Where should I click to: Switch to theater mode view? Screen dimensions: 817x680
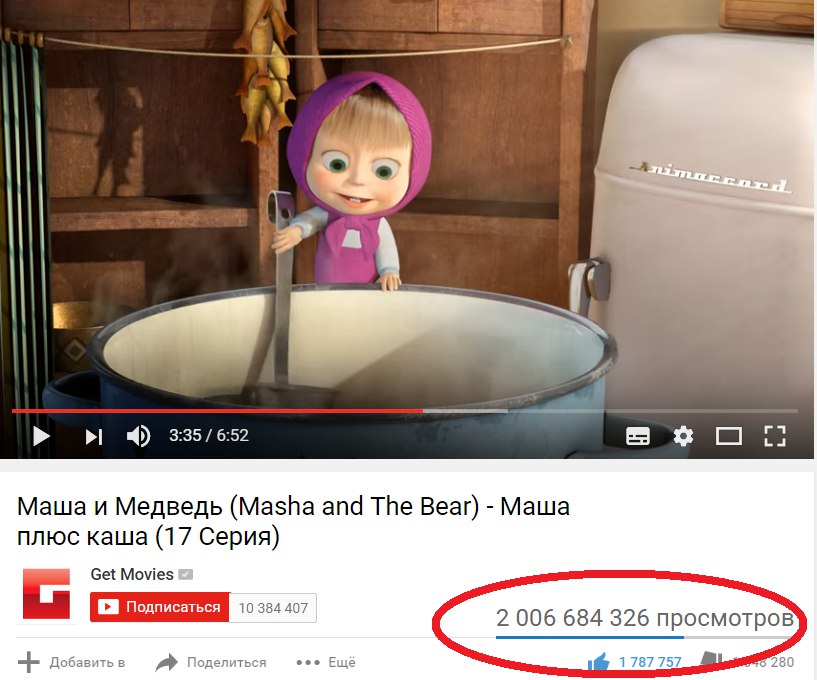coord(728,437)
